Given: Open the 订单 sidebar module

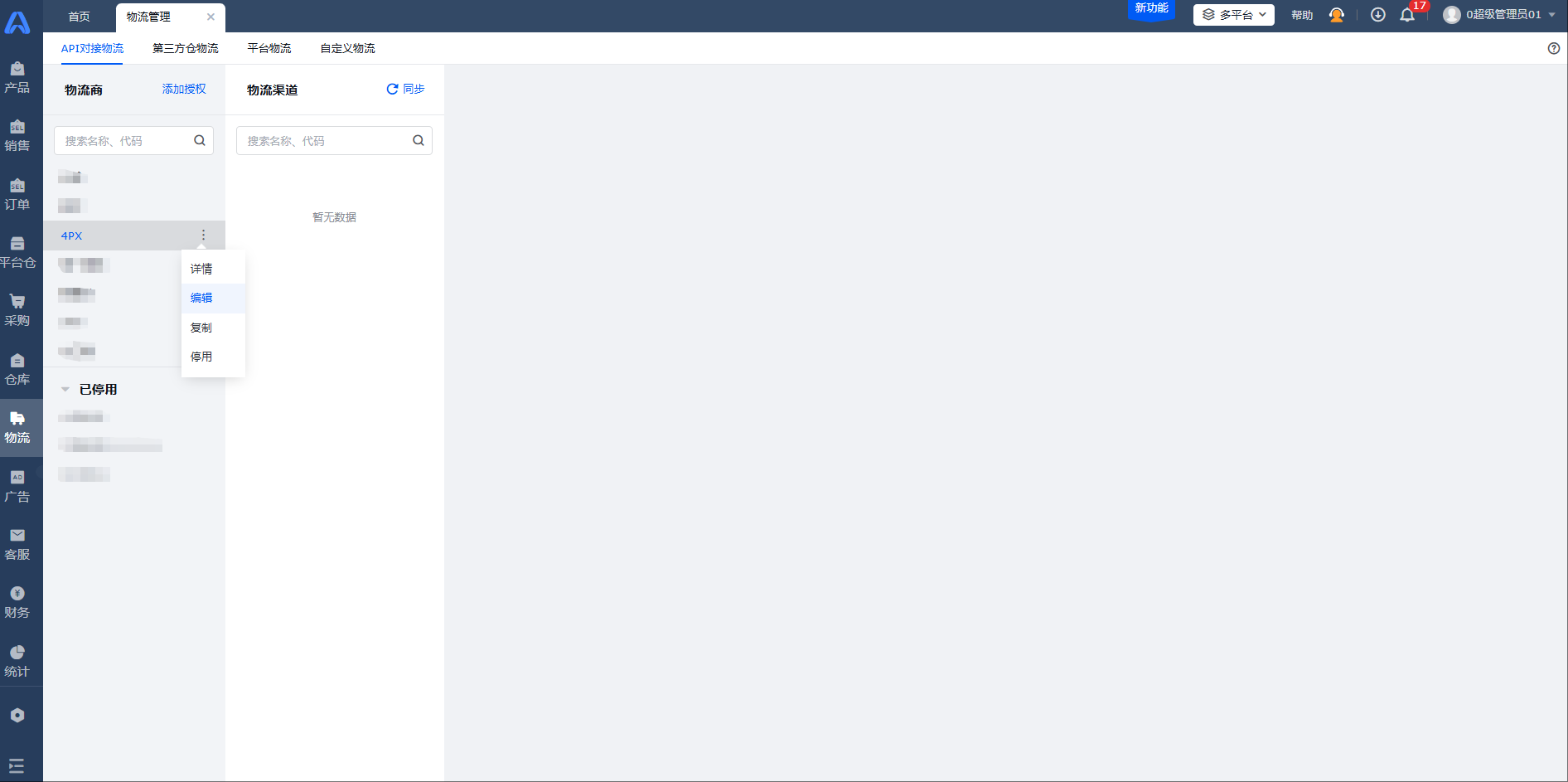Looking at the screenshot, I should (x=17, y=195).
